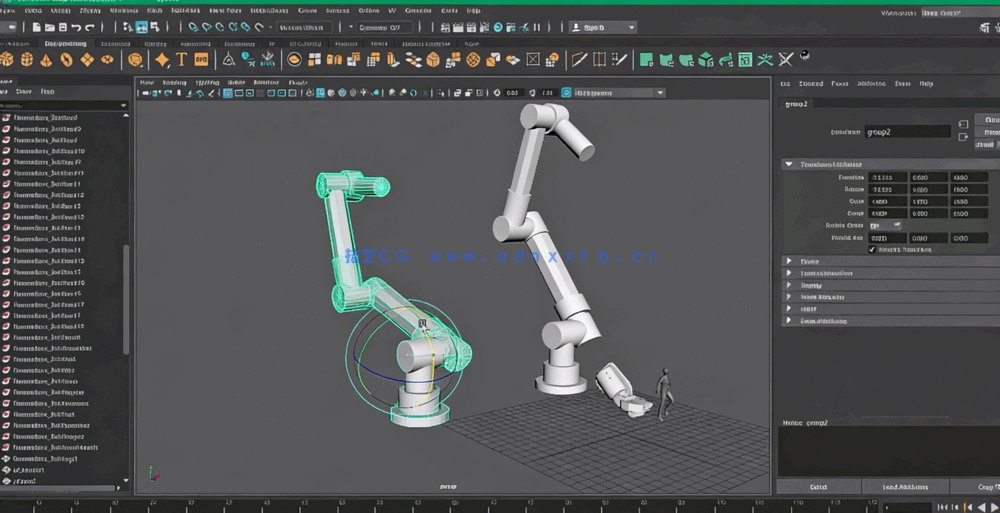Collapse the Transform Attributes section
The width and height of the screenshot is (1000, 513).
point(788,164)
